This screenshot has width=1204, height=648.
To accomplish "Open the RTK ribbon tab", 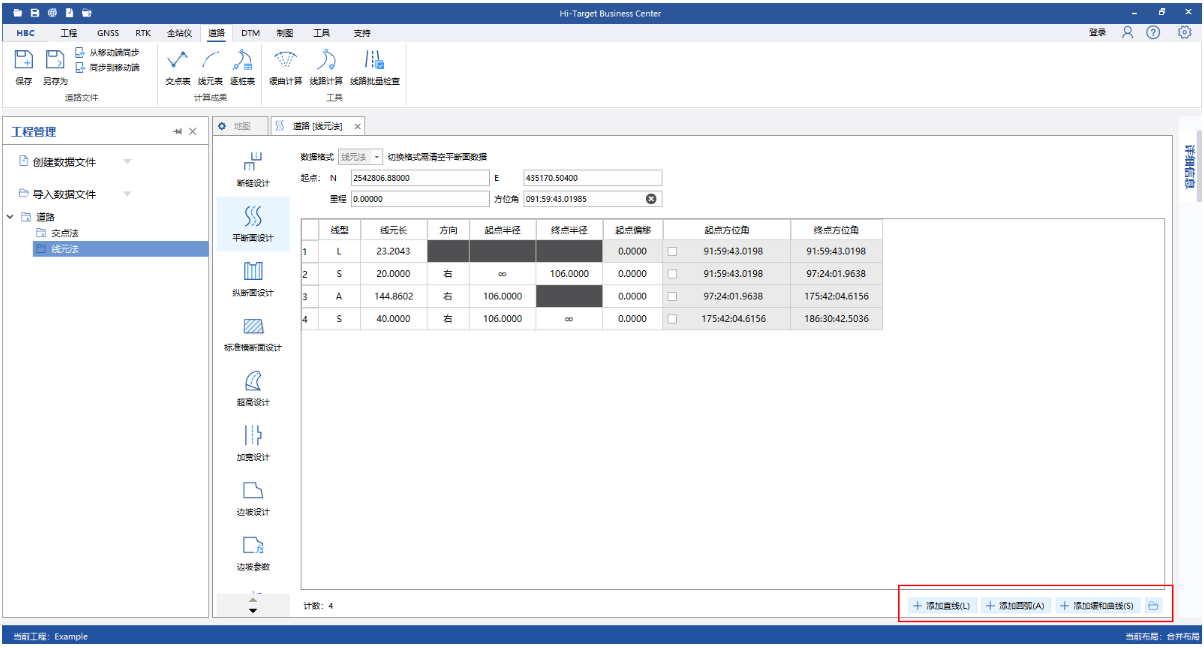I will coord(143,33).
